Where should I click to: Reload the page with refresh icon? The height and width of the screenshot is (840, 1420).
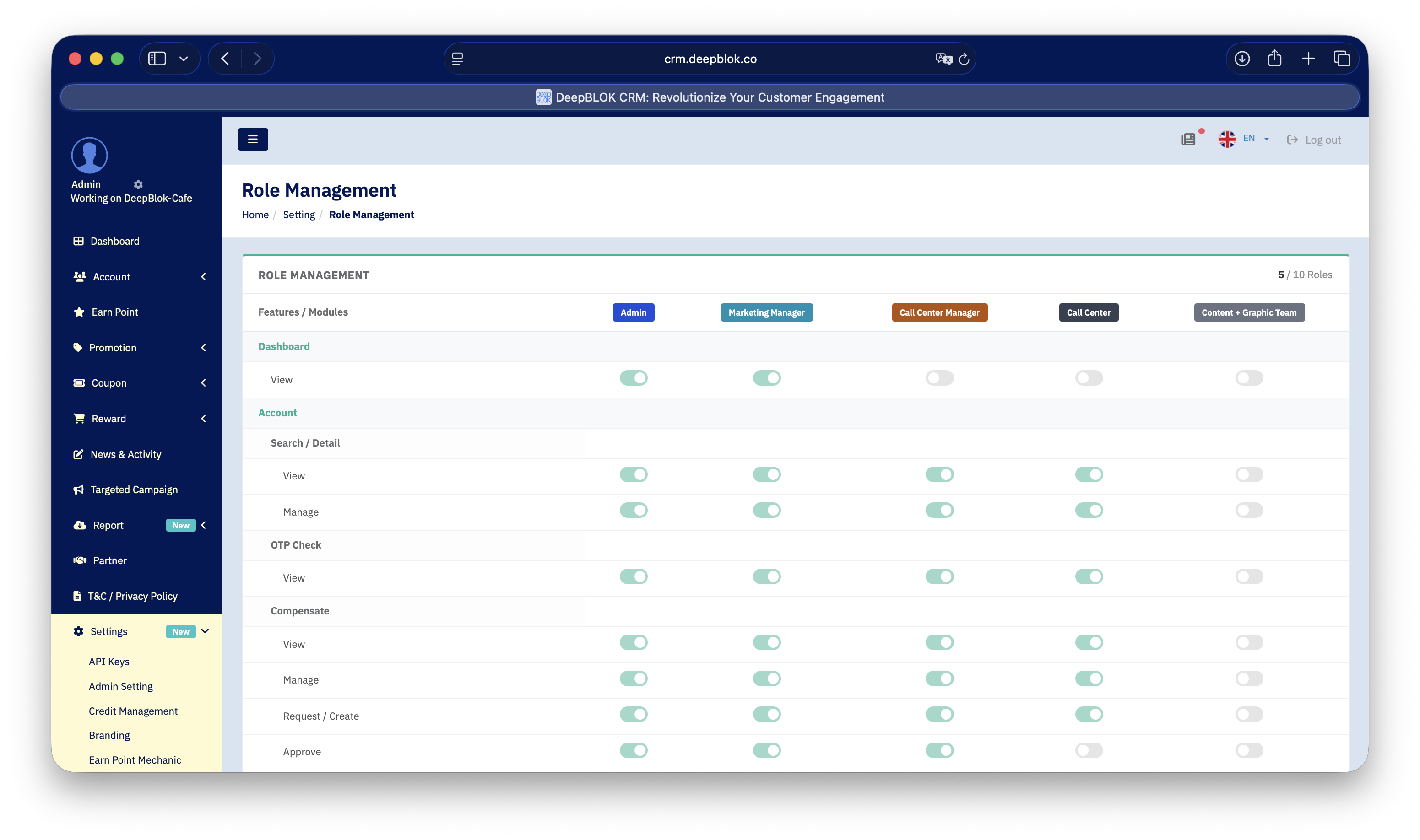tap(964, 59)
